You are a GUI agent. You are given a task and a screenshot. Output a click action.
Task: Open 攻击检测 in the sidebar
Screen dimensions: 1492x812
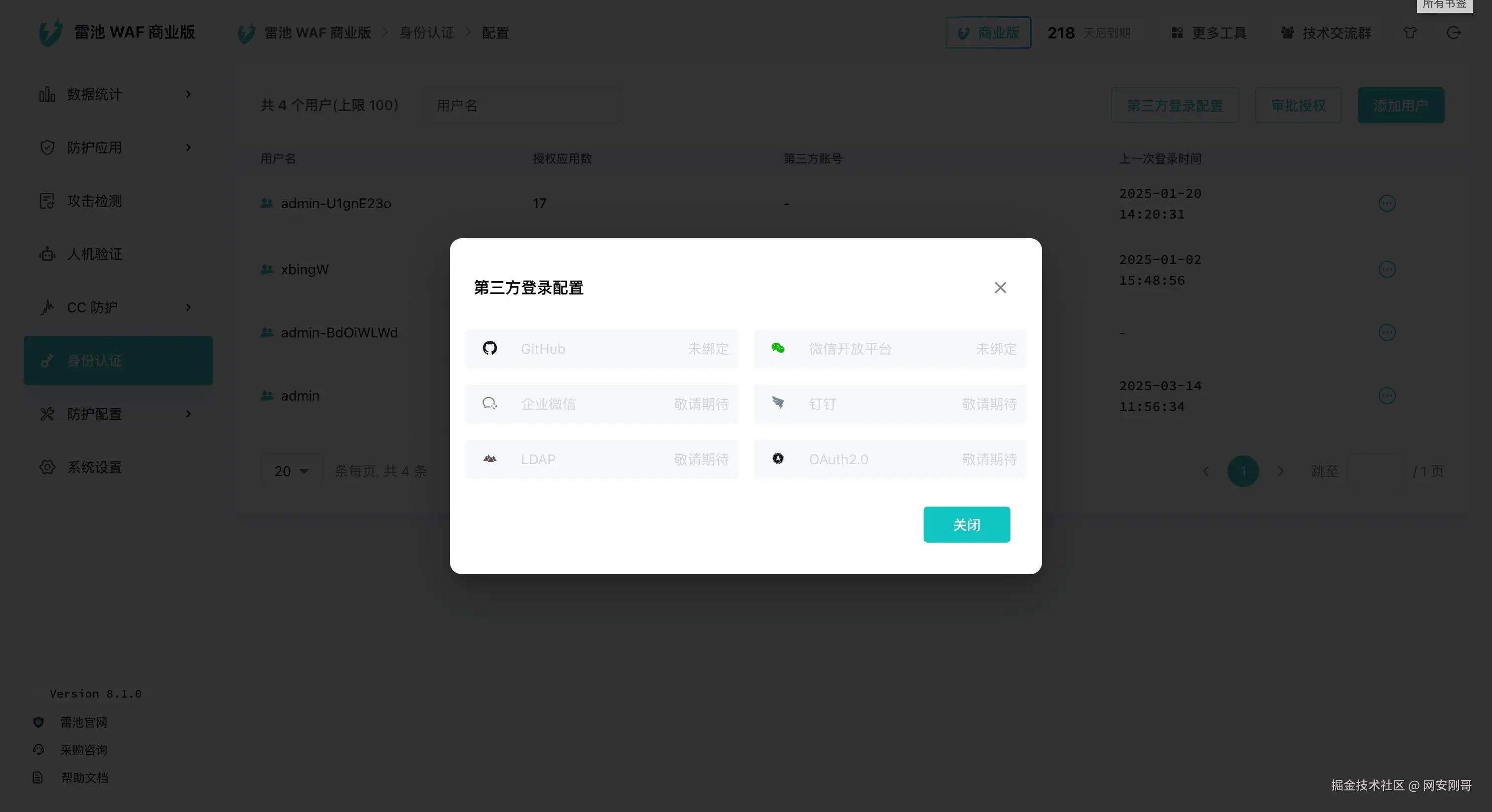(95, 201)
